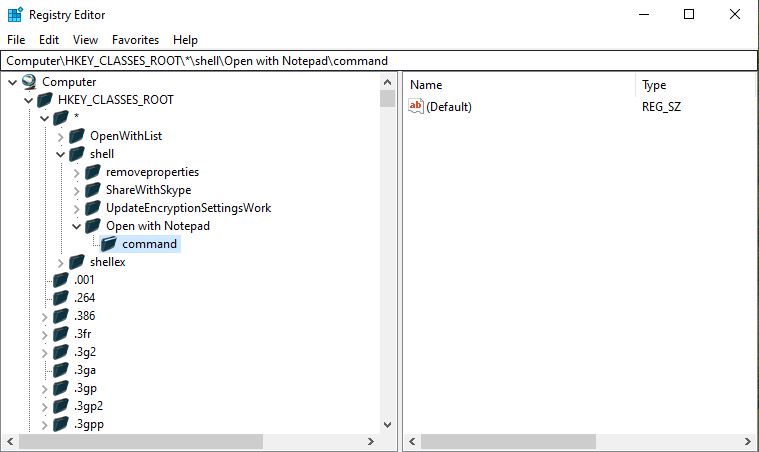Click the folder icon next to OpenWithList
The width and height of the screenshot is (759, 452).
(x=77, y=136)
